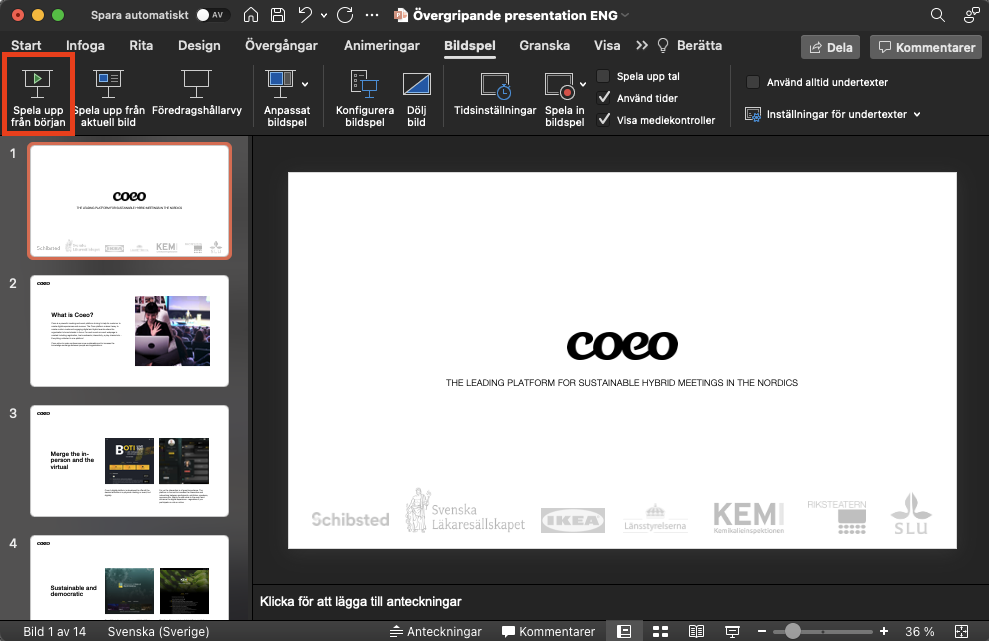The height and width of the screenshot is (641, 989).
Task: Select slide 4 Sustainable and democratic thumbnail
Action: tap(129, 577)
